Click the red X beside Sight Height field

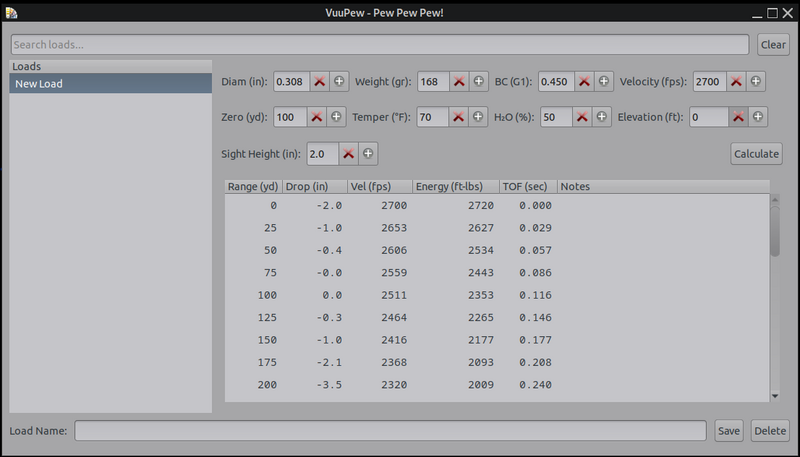[x=348, y=154]
